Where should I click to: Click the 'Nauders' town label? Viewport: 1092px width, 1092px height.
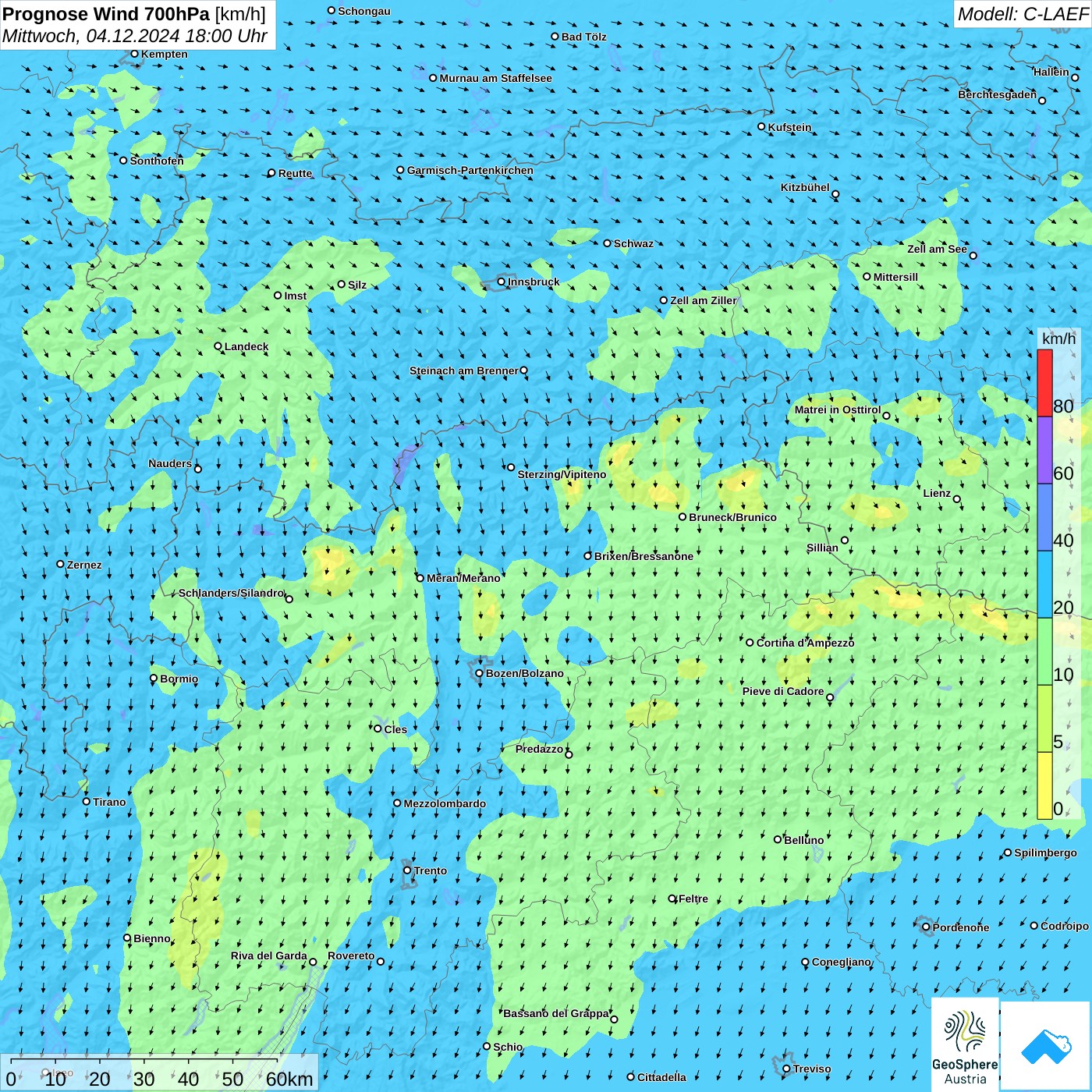click(169, 463)
